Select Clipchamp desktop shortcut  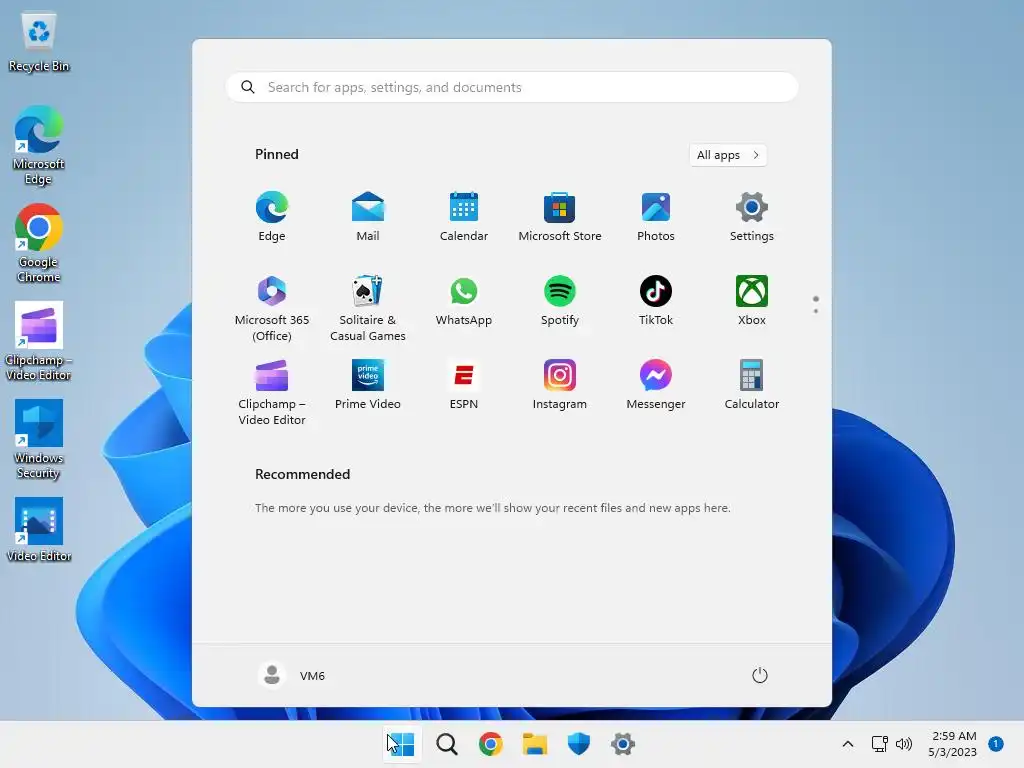tap(39, 341)
